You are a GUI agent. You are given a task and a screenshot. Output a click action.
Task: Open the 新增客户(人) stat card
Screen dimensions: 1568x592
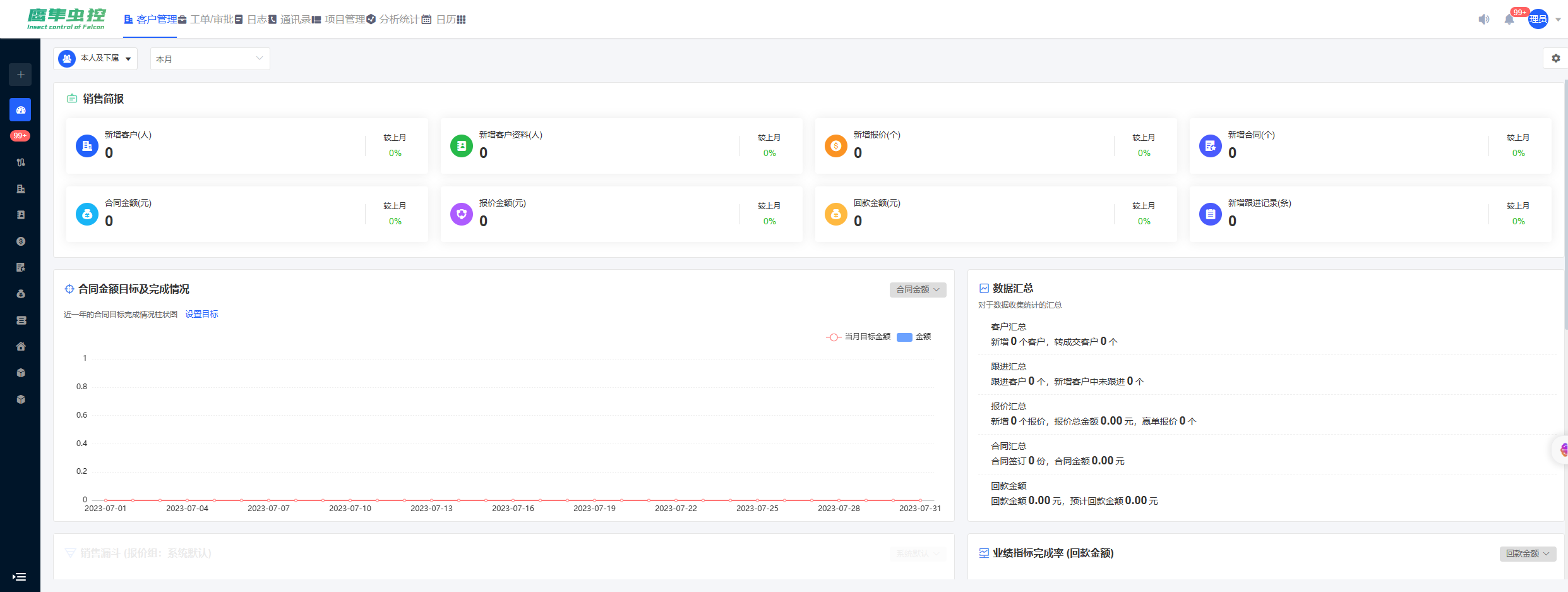point(247,146)
